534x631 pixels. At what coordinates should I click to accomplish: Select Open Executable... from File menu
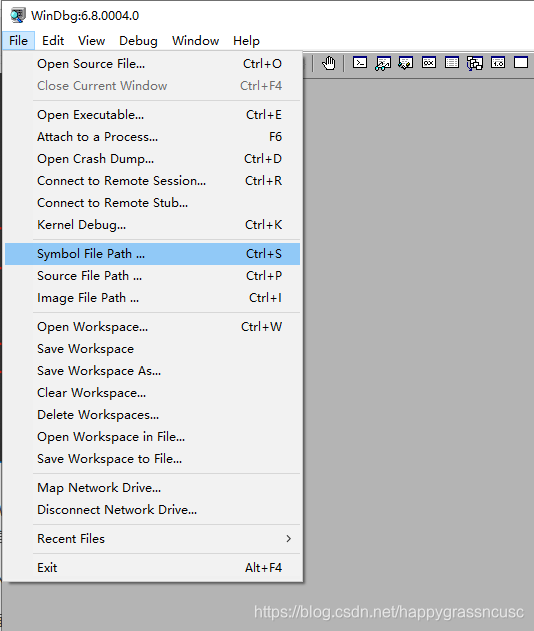pyautogui.click(x=153, y=115)
